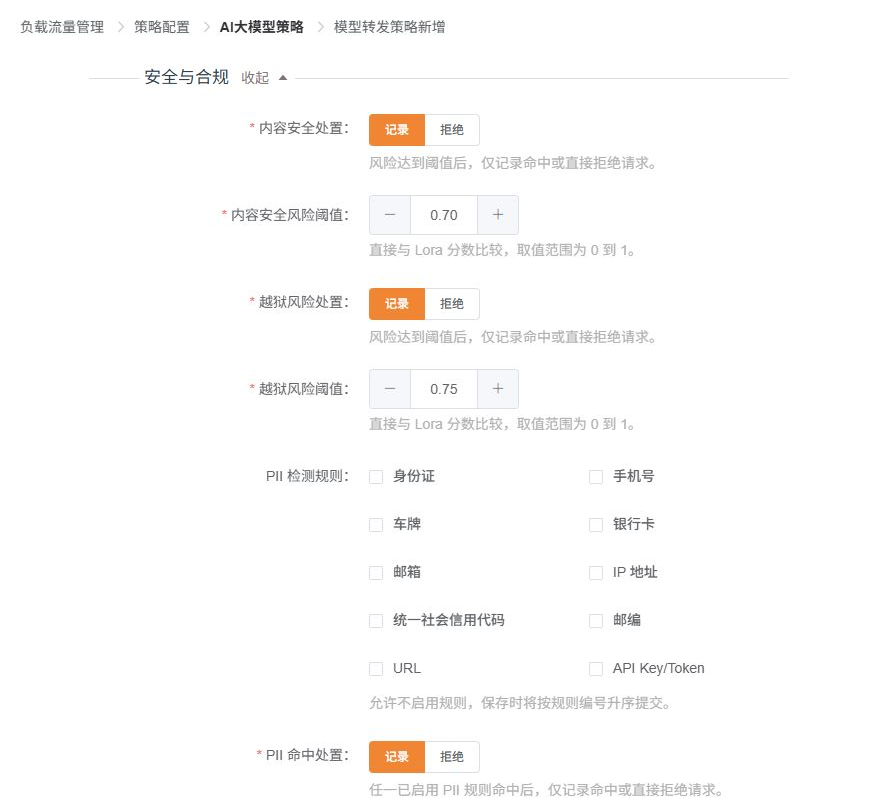The height and width of the screenshot is (811, 870).
Task: Tick the IP 地址 checkbox
Action: (x=596, y=572)
